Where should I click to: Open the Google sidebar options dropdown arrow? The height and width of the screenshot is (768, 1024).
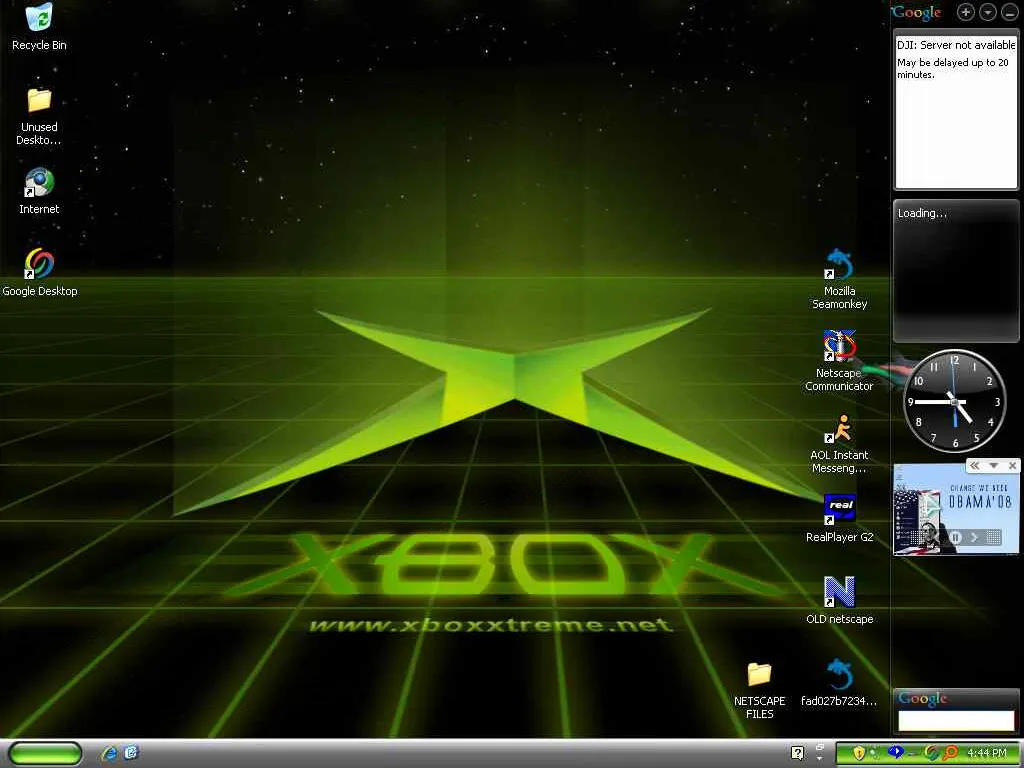tap(987, 12)
